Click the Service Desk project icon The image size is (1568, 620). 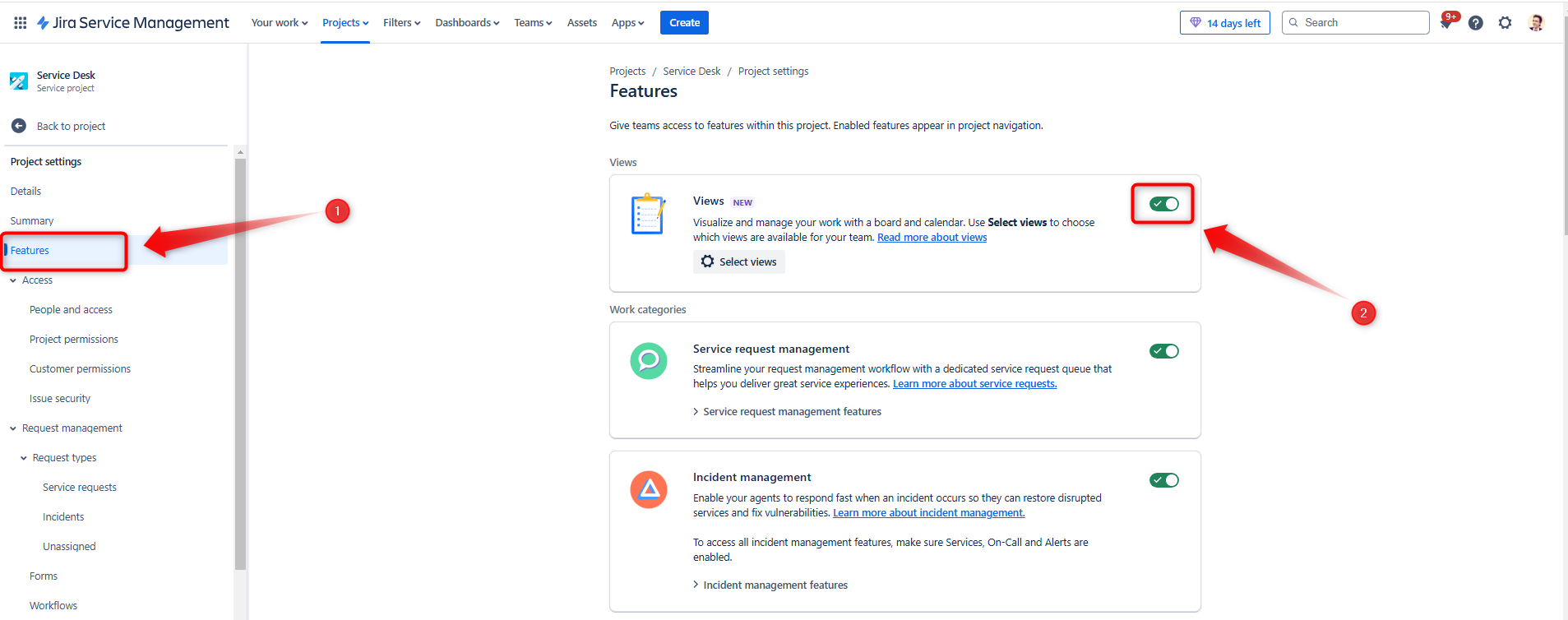(19, 81)
